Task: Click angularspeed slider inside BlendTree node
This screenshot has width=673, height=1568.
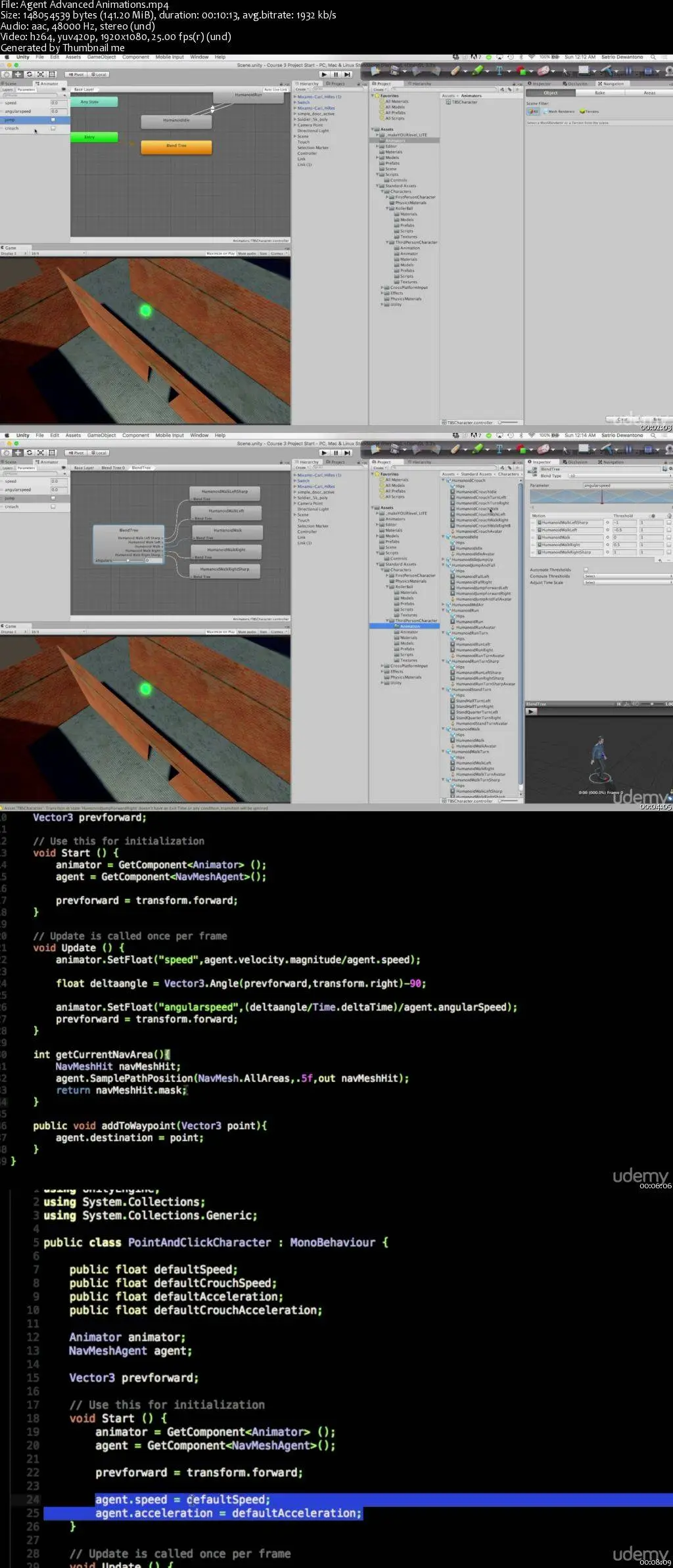Action: [x=128, y=560]
